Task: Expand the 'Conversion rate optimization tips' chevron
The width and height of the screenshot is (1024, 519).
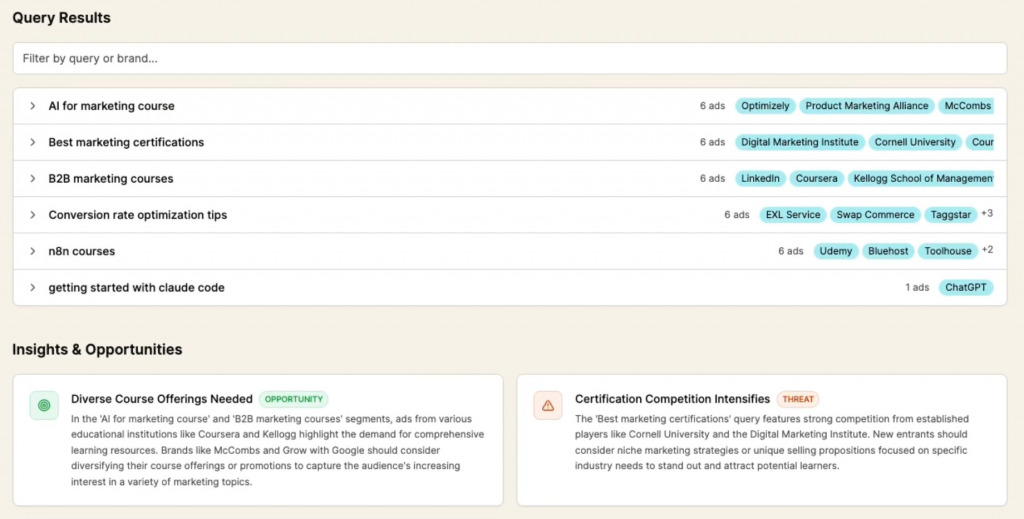Action: coord(33,215)
